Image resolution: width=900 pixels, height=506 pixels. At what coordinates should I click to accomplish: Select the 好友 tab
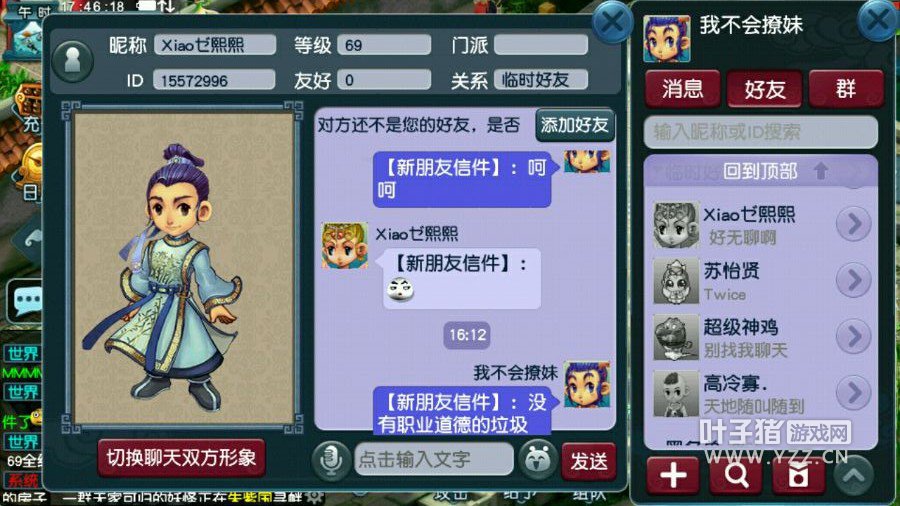pos(765,89)
